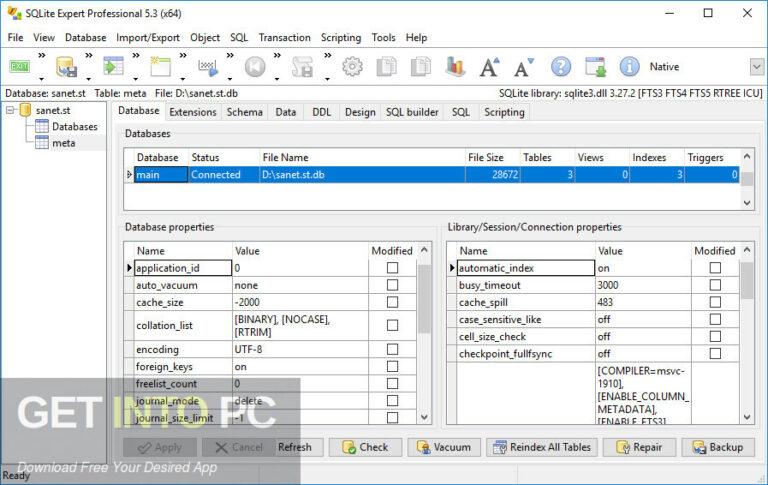Image resolution: width=768 pixels, height=485 pixels.
Task: Switch to the SQL builder tab
Action: coord(412,112)
